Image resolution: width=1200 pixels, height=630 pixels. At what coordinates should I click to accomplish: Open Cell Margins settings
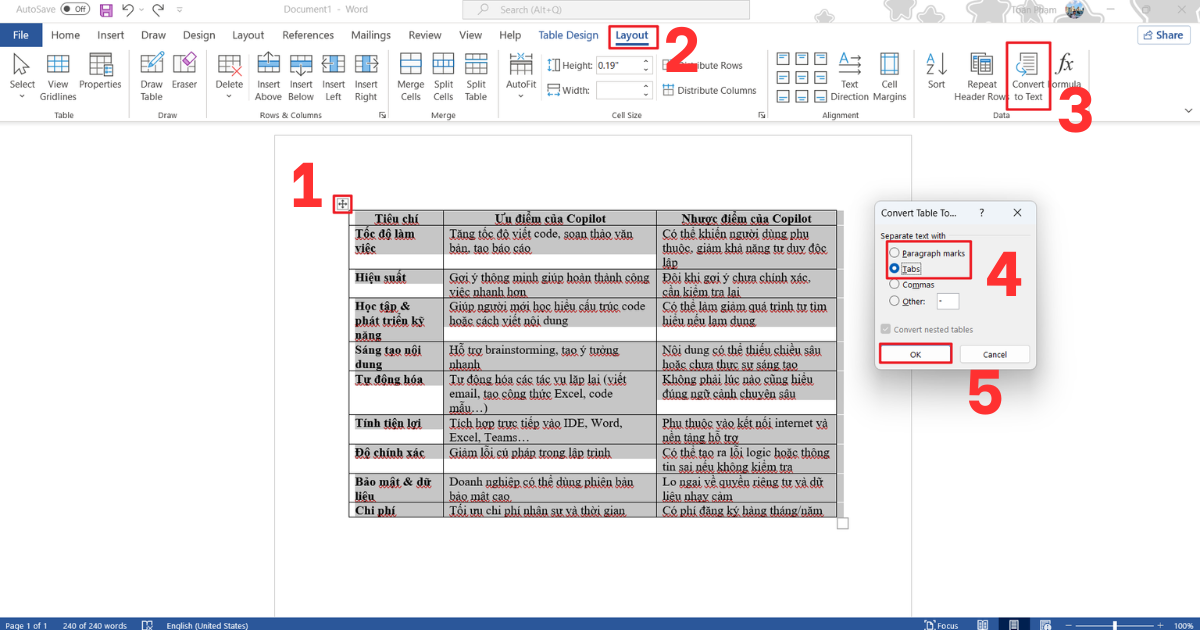(x=889, y=75)
